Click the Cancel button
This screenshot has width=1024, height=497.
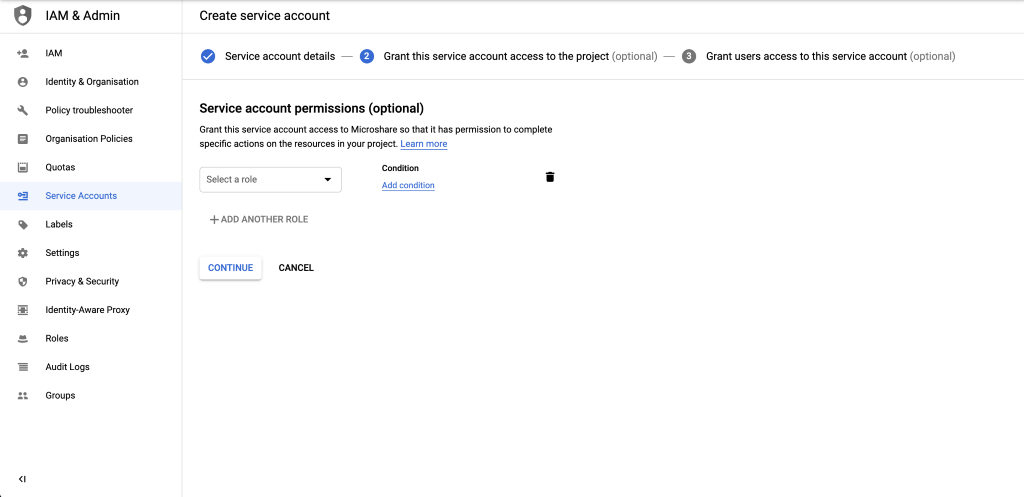(x=296, y=268)
